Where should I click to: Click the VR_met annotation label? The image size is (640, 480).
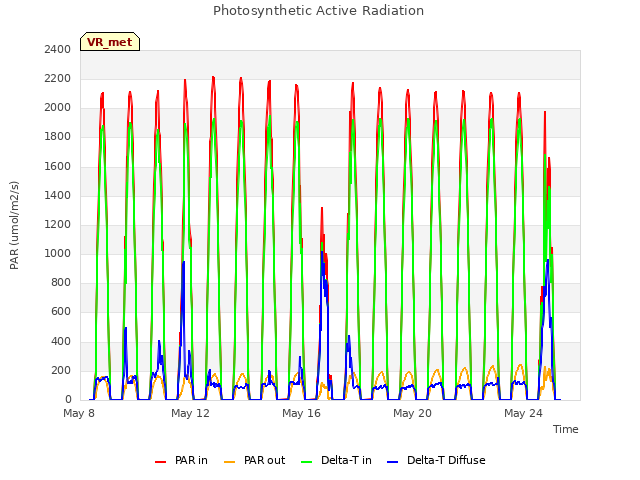click(110, 42)
